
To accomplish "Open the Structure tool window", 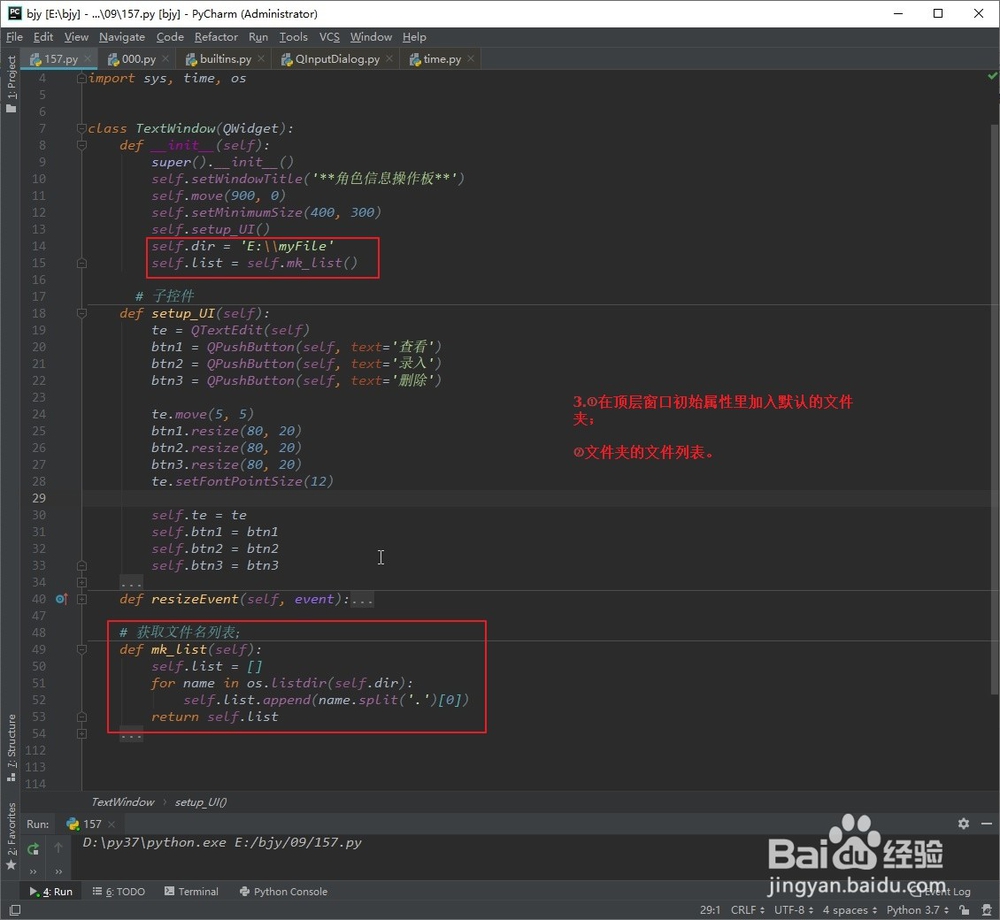I will pos(11,747).
